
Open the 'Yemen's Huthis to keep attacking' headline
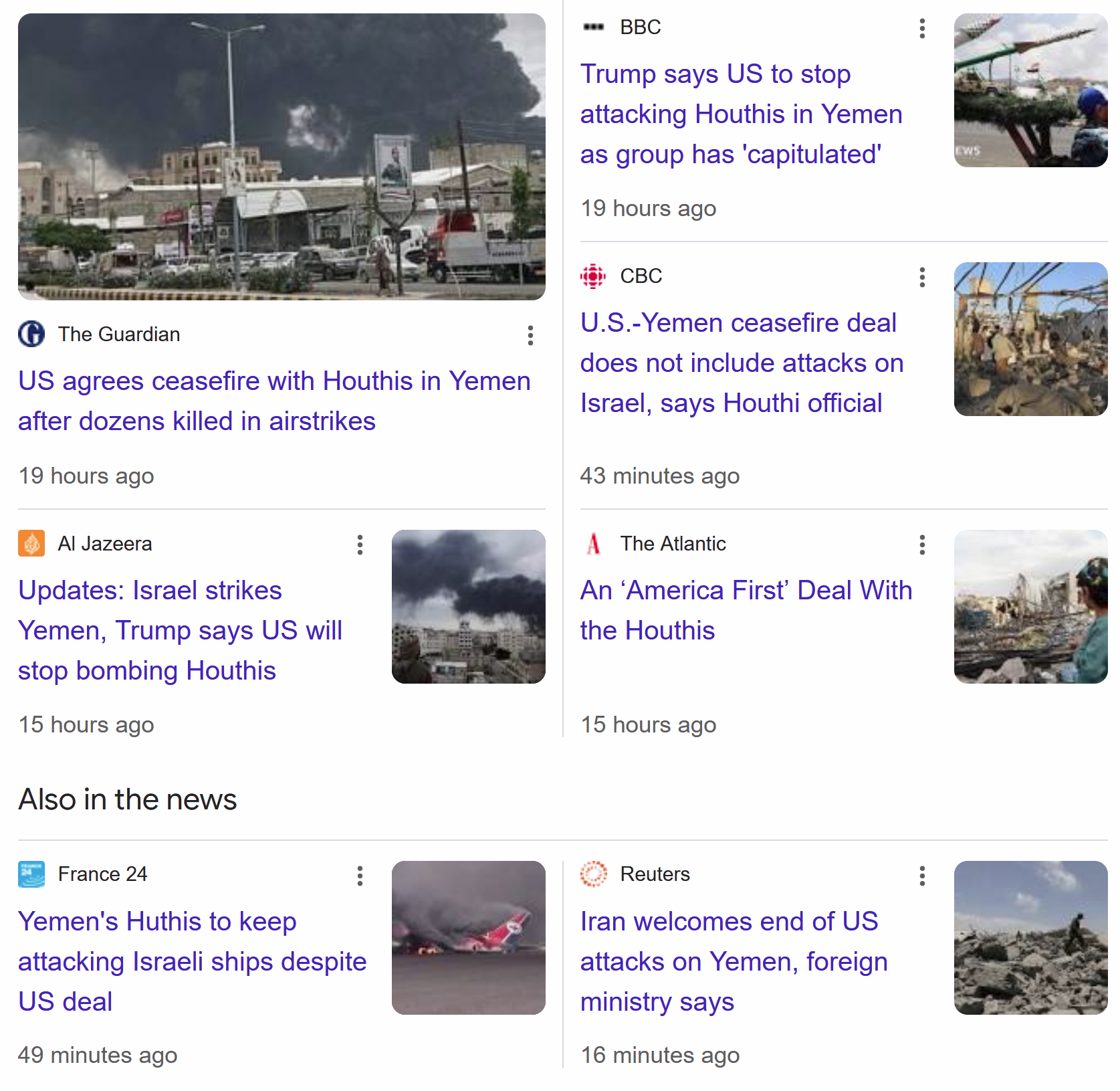click(192, 962)
